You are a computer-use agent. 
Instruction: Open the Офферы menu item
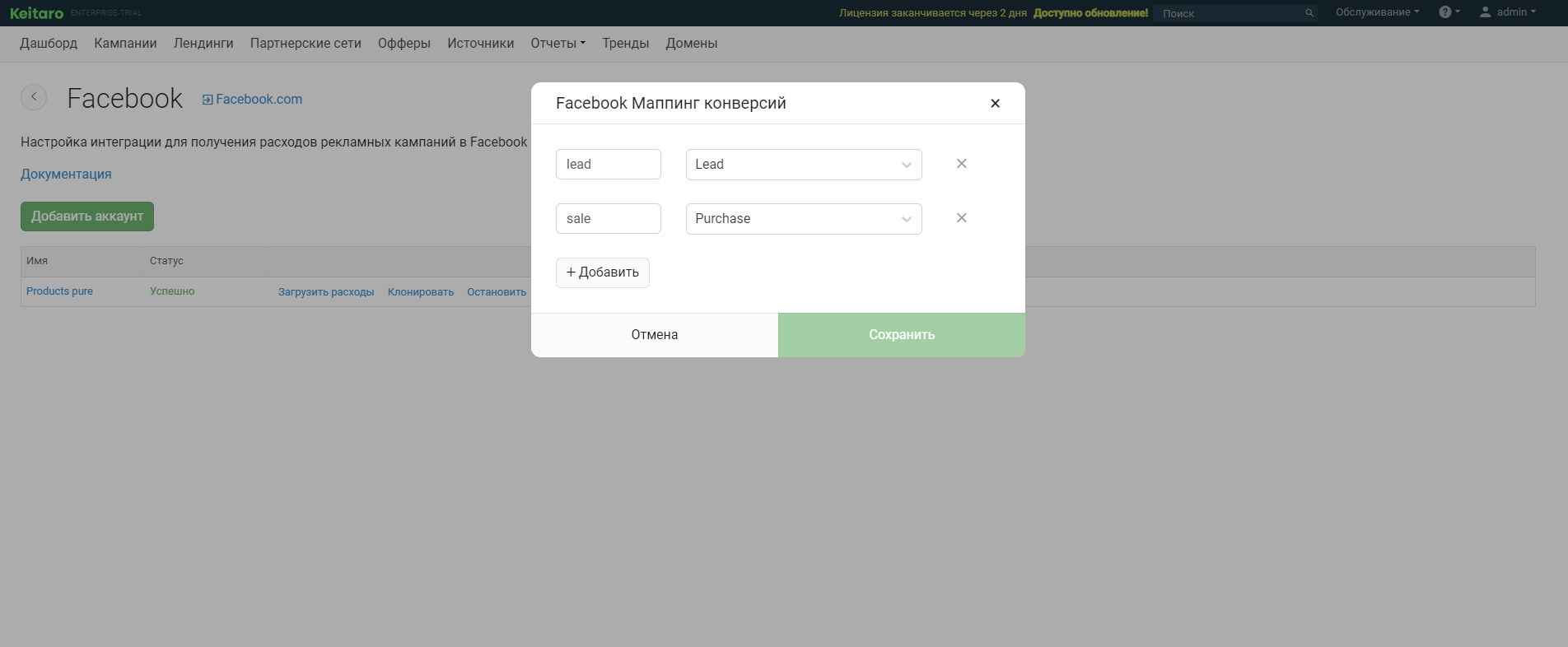pos(404,44)
